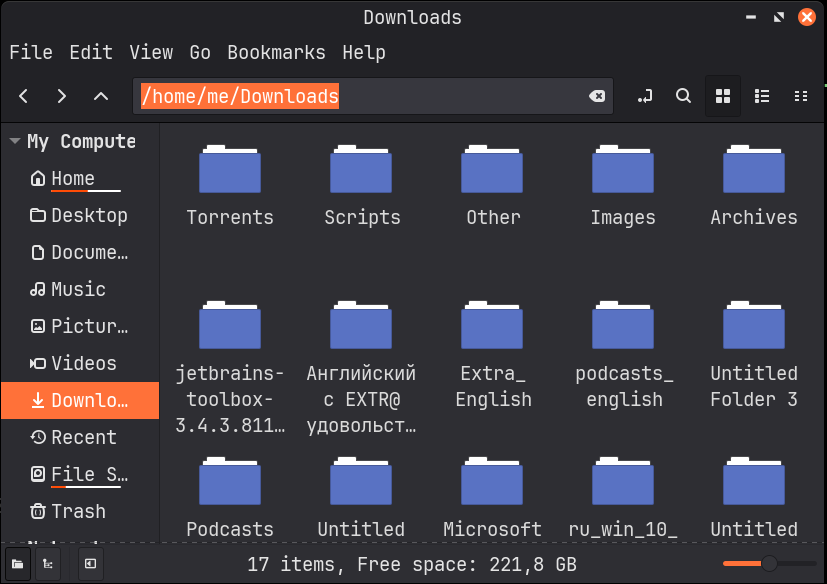
Task: Open the Bookmarks menu
Action: 276,52
